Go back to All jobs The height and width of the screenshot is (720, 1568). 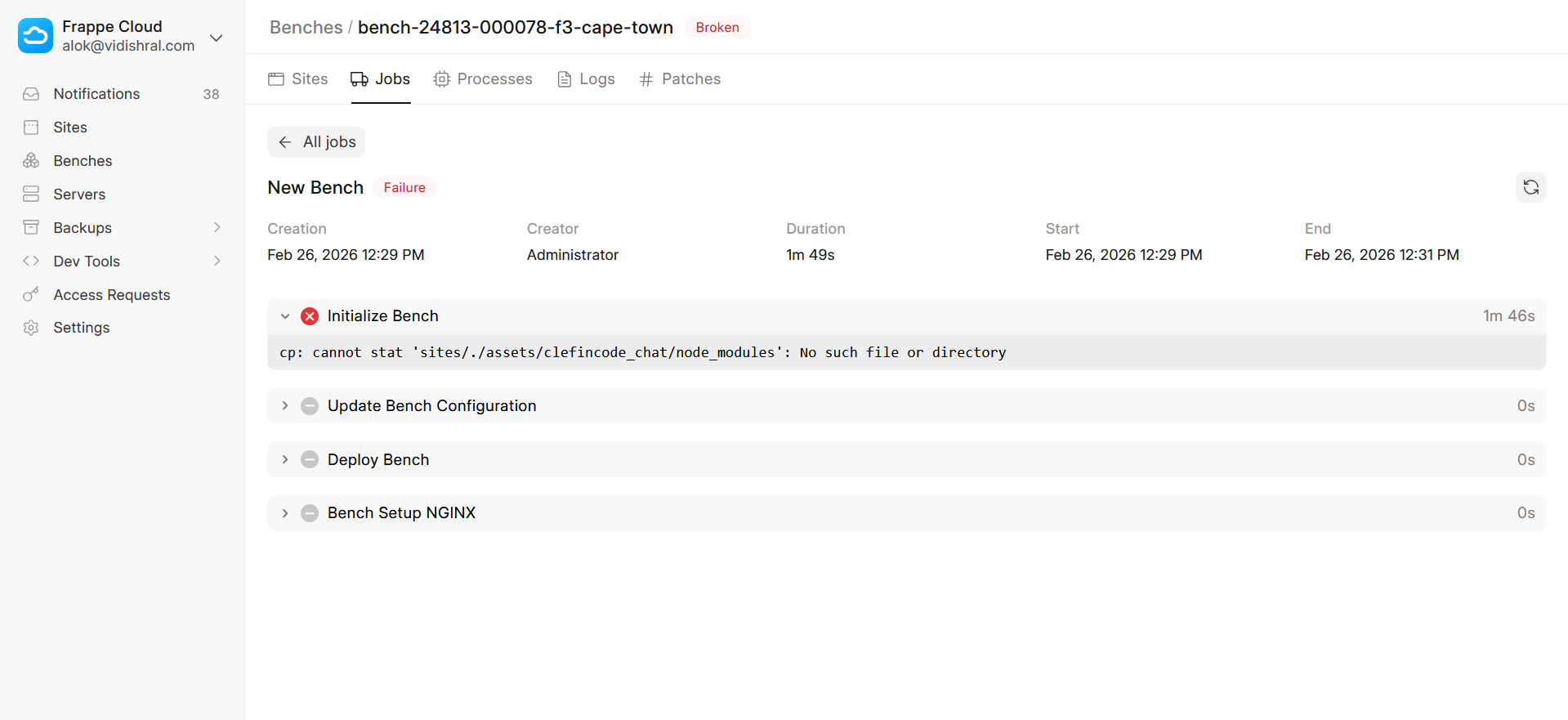316,142
